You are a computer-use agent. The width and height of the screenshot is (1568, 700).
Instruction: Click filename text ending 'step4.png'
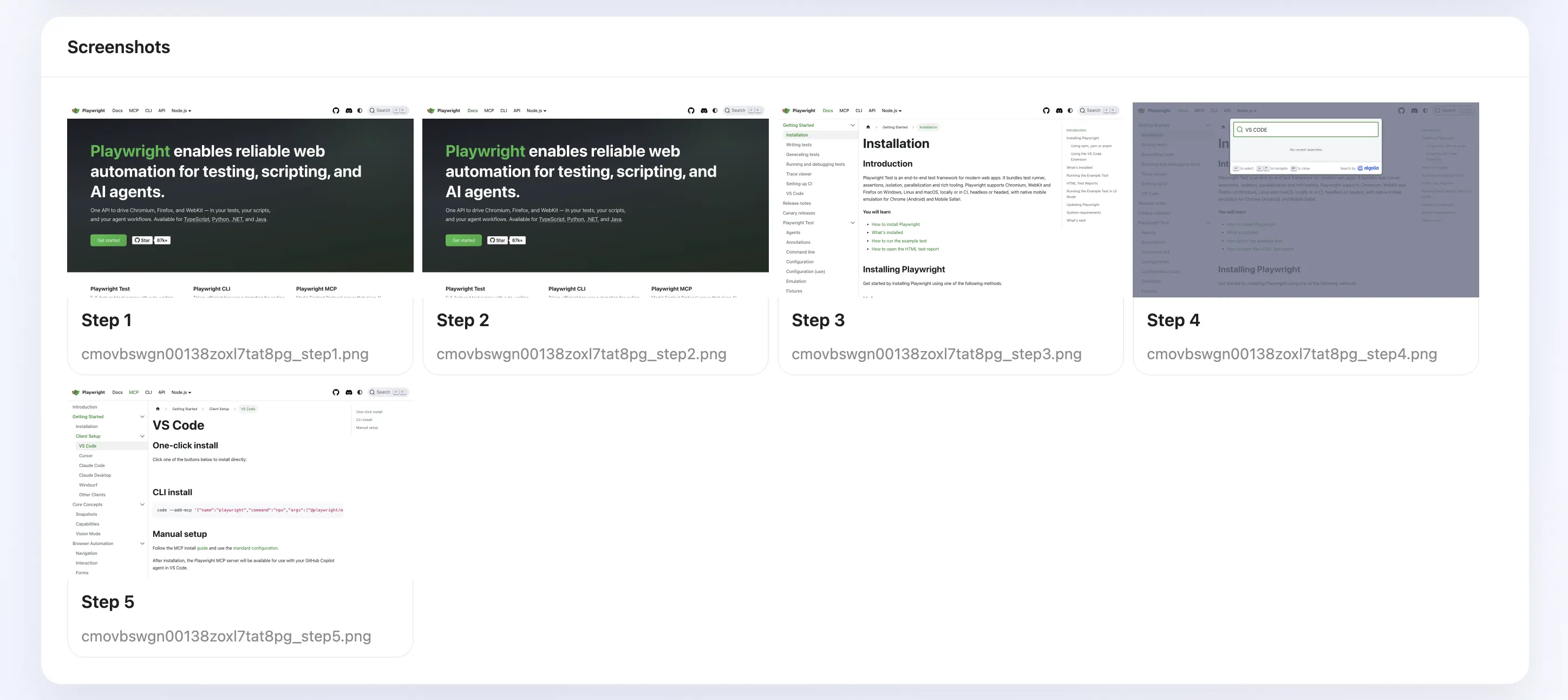(1292, 354)
